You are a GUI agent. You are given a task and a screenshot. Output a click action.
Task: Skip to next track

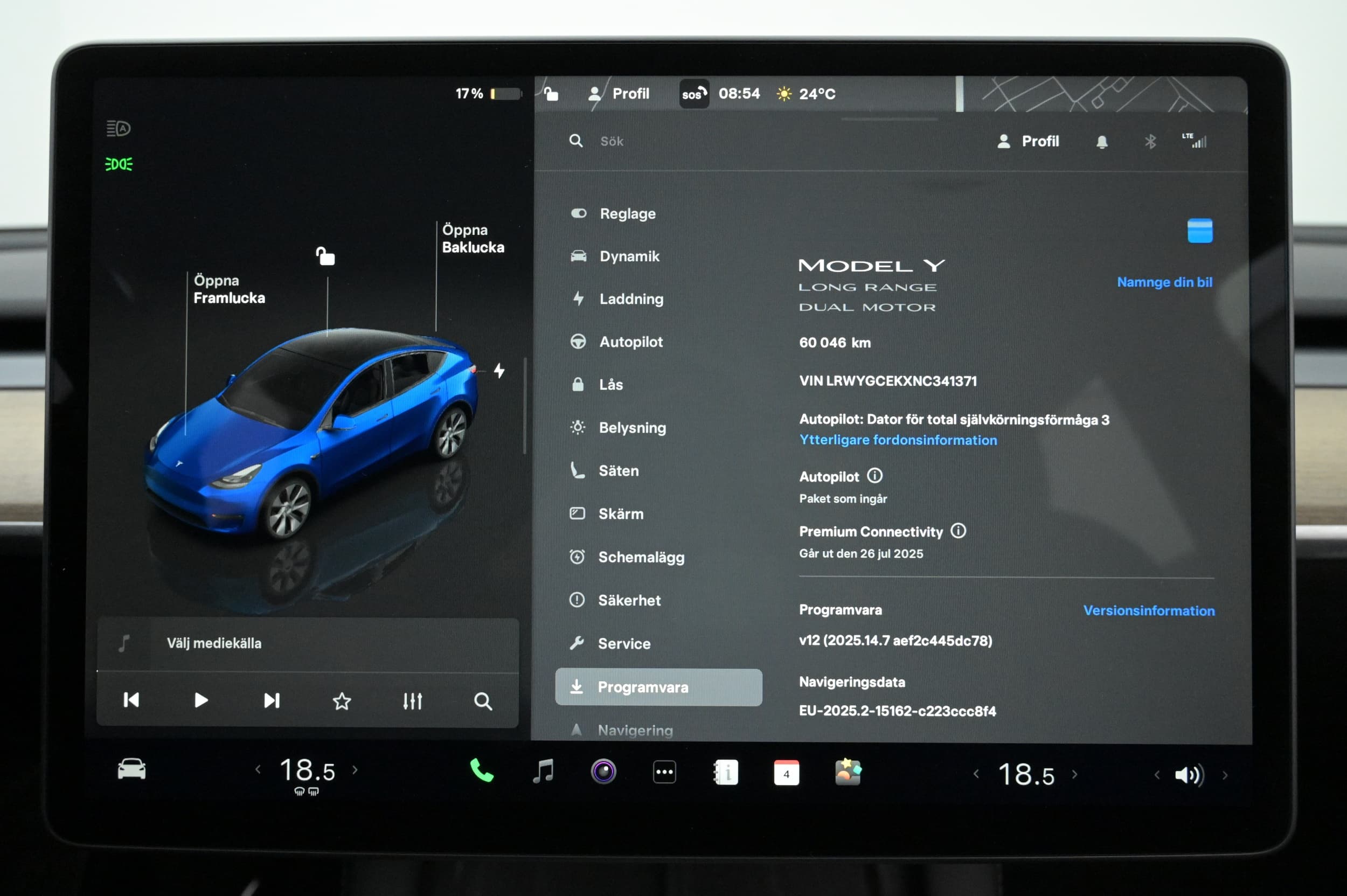click(x=272, y=700)
